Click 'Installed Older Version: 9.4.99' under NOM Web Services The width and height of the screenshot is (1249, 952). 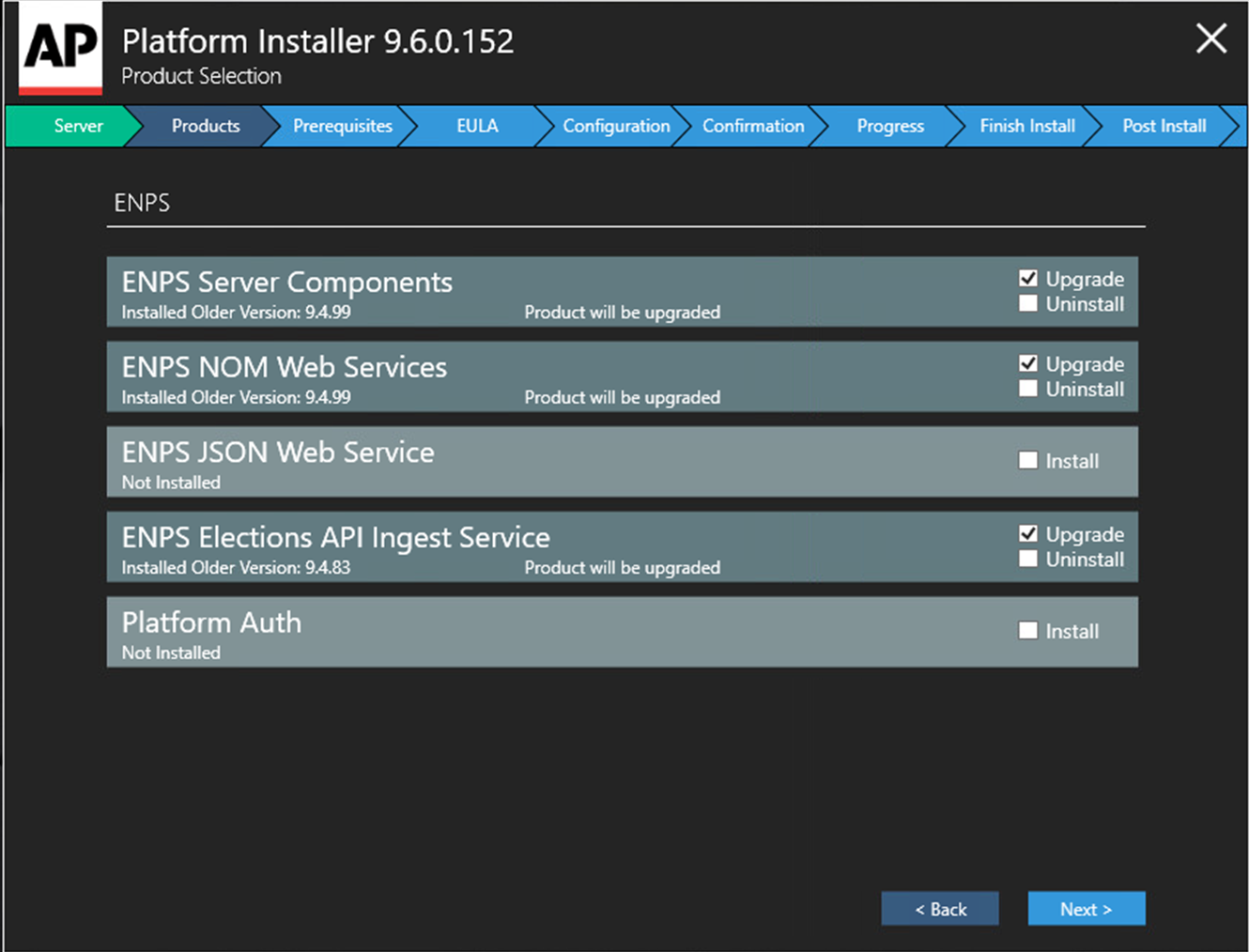pos(236,397)
